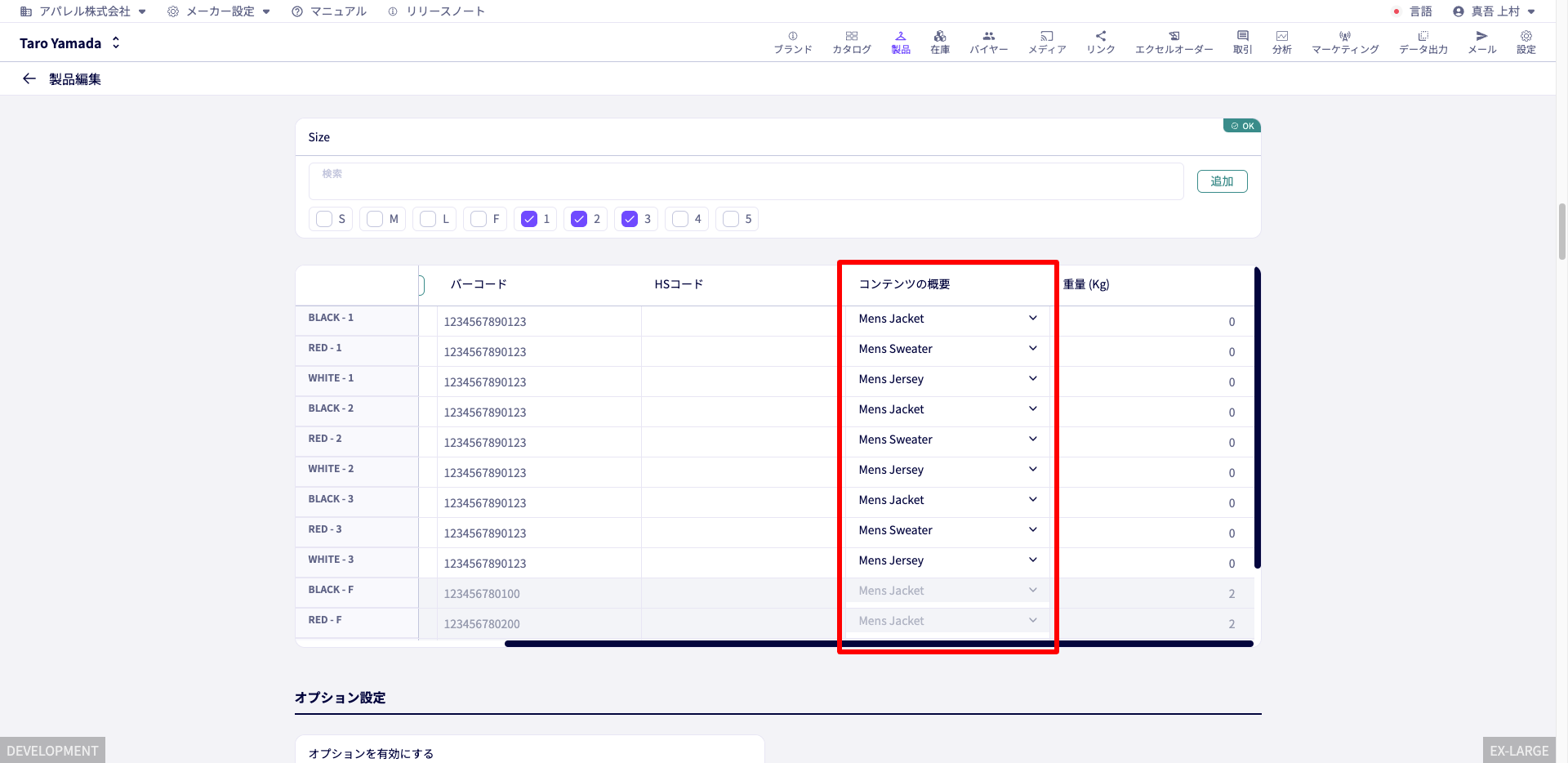Viewport: 1568px width, 763px height.
Task: Open the 分析 analytics page
Action: click(1281, 42)
